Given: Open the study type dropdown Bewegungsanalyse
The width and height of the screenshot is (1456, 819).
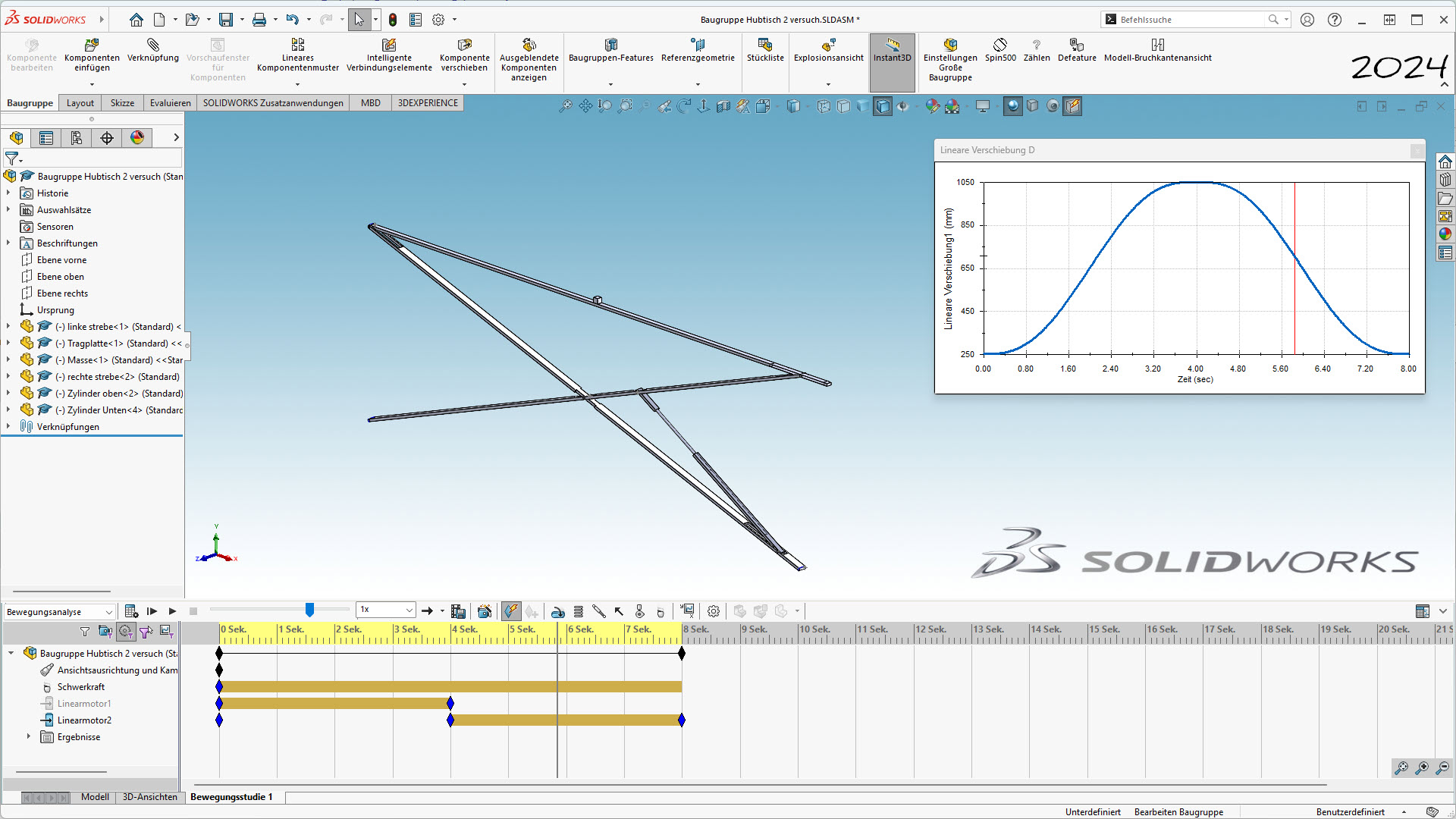Looking at the screenshot, I should (x=59, y=612).
